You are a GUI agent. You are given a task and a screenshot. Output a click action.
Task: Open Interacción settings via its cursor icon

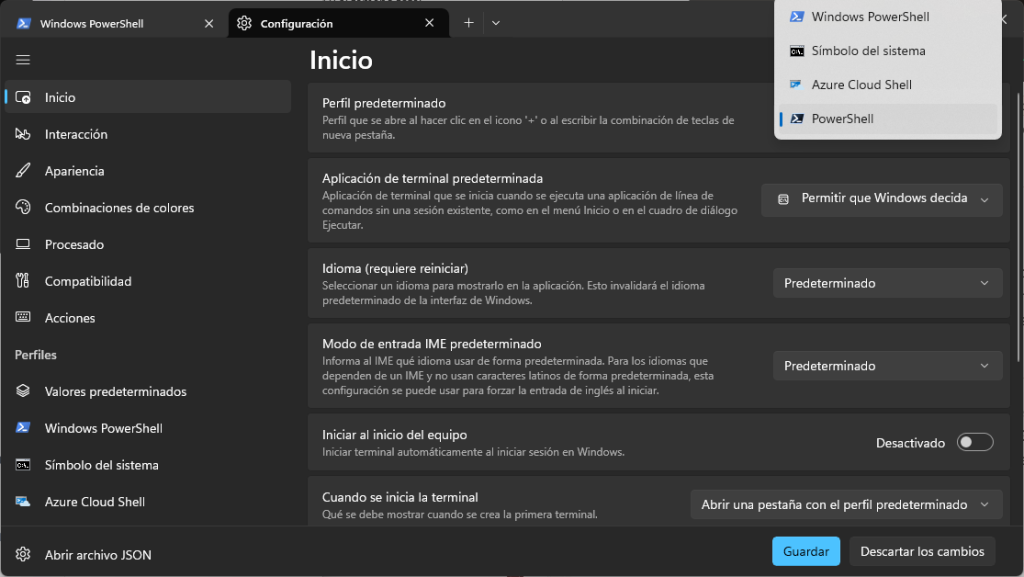click(24, 134)
